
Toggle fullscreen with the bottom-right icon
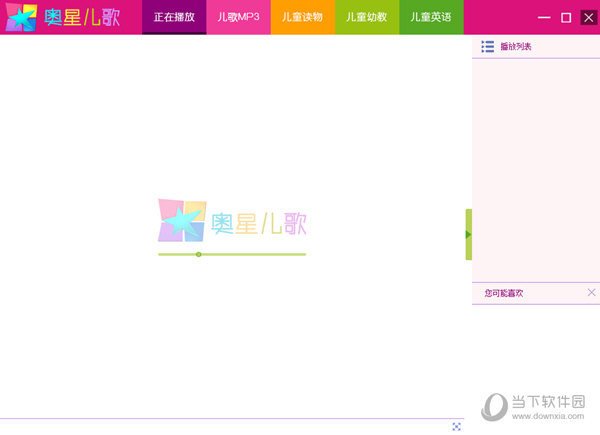point(457,427)
